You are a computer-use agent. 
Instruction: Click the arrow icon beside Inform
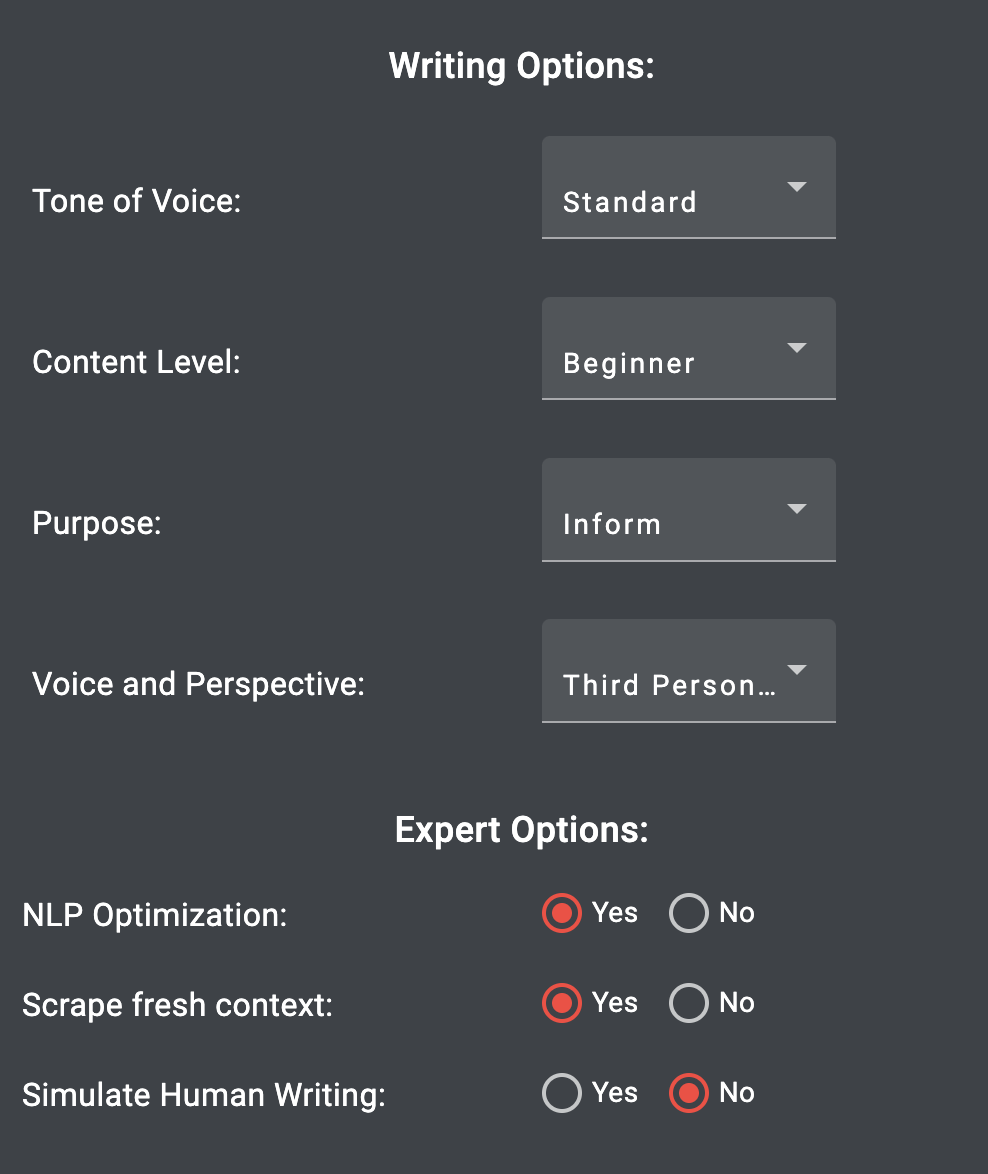pos(797,509)
